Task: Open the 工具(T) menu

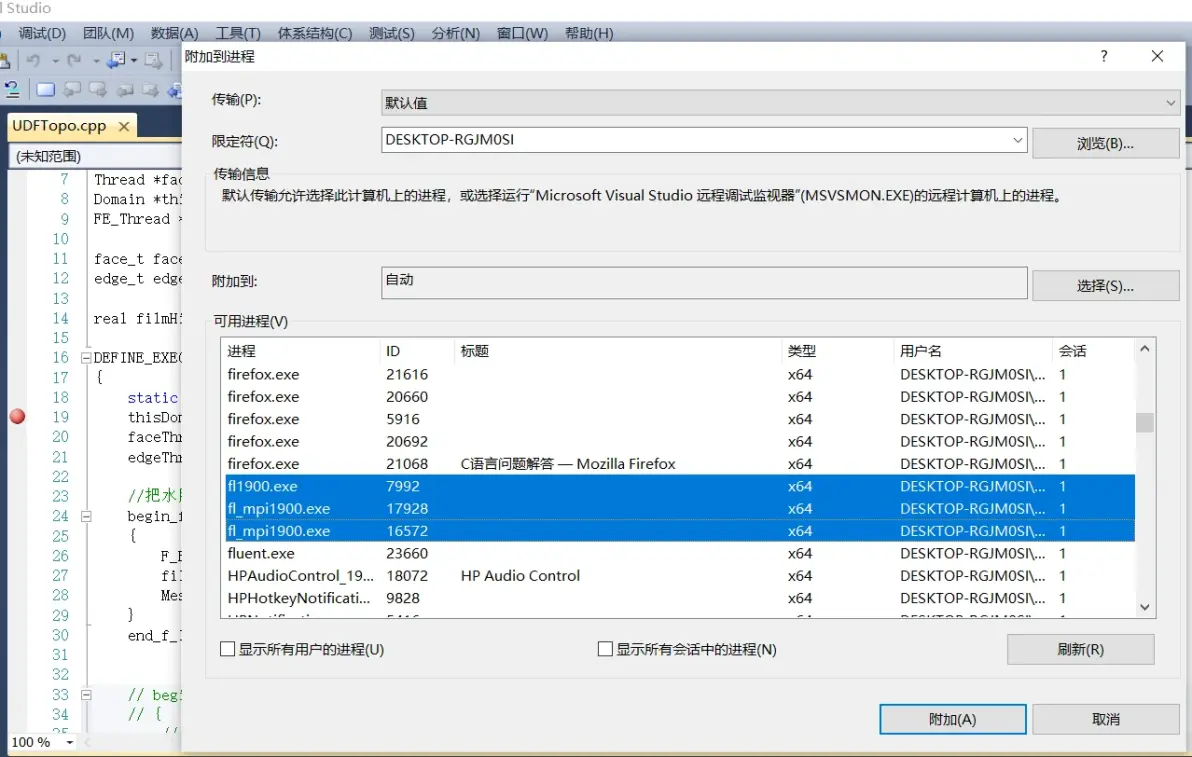Action: pos(238,33)
